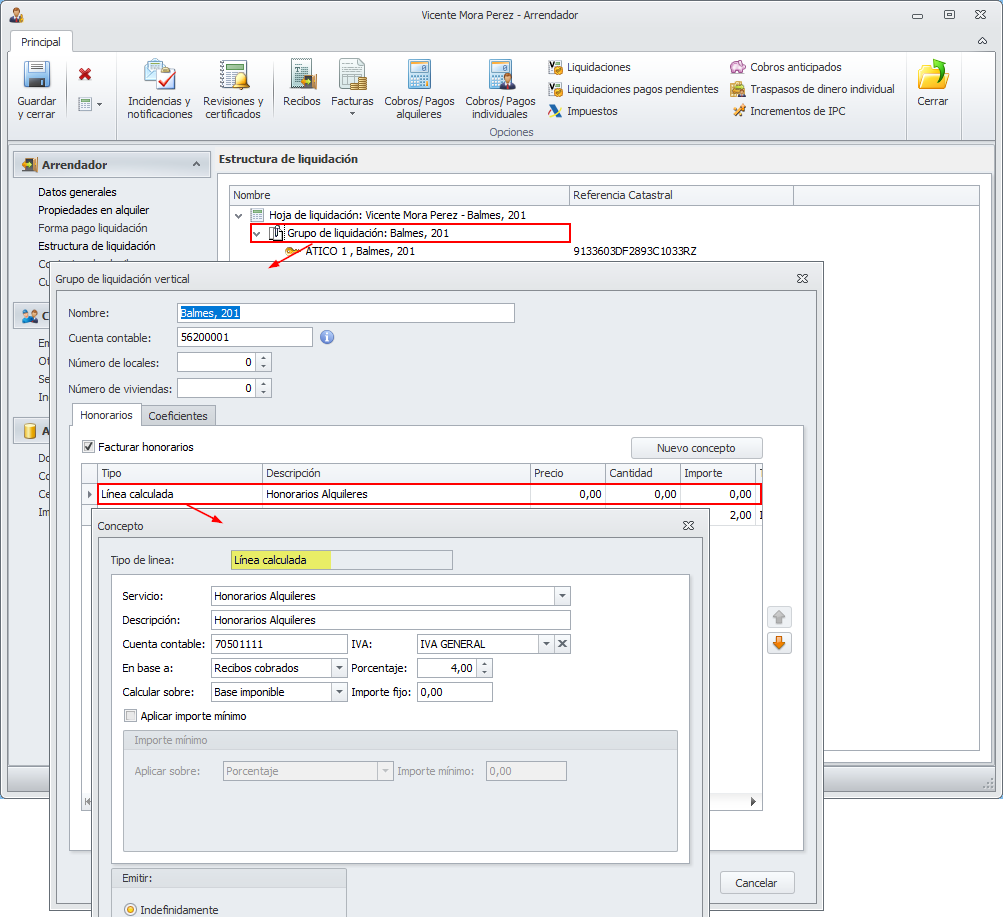The width and height of the screenshot is (1004, 917).
Task: Move concept down with orange arrow
Action: (780, 644)
